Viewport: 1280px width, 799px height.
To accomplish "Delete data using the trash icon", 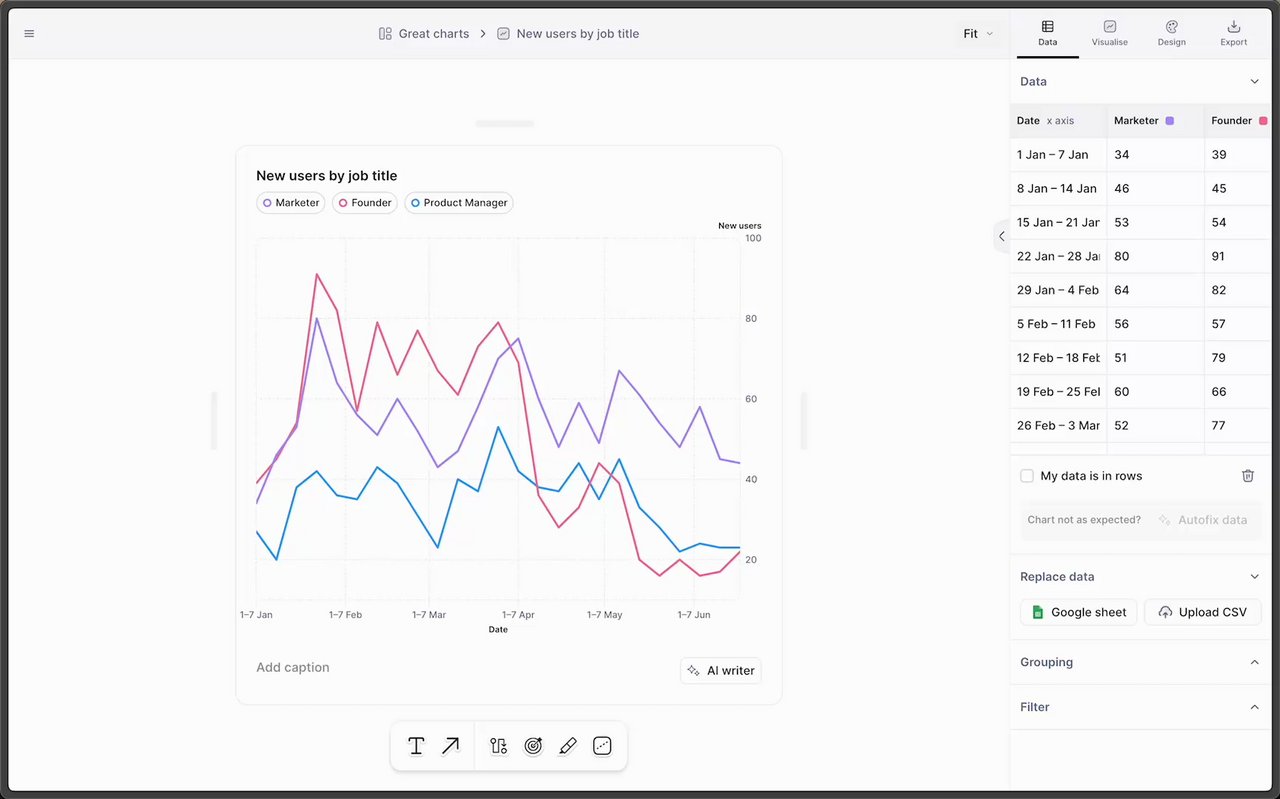I will click(1248, 476).
